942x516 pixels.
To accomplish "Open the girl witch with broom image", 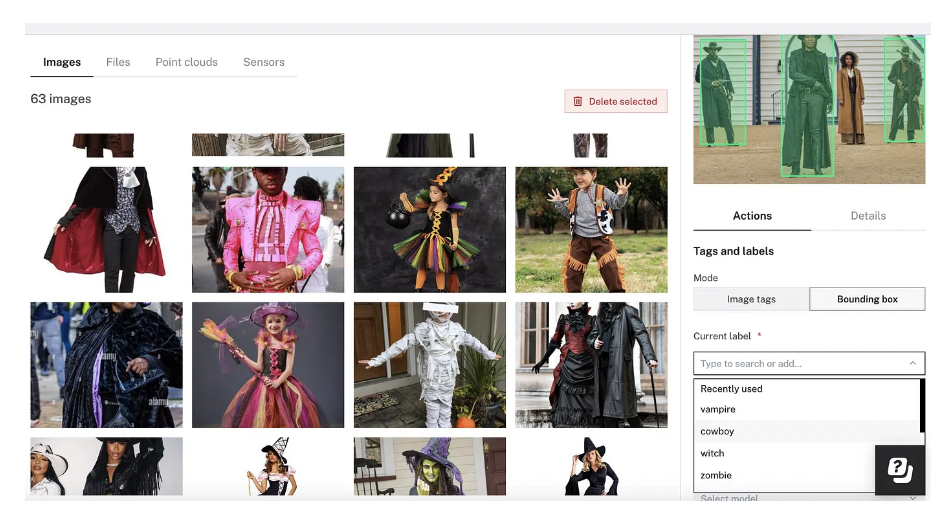I will click(x=268, y=365).
